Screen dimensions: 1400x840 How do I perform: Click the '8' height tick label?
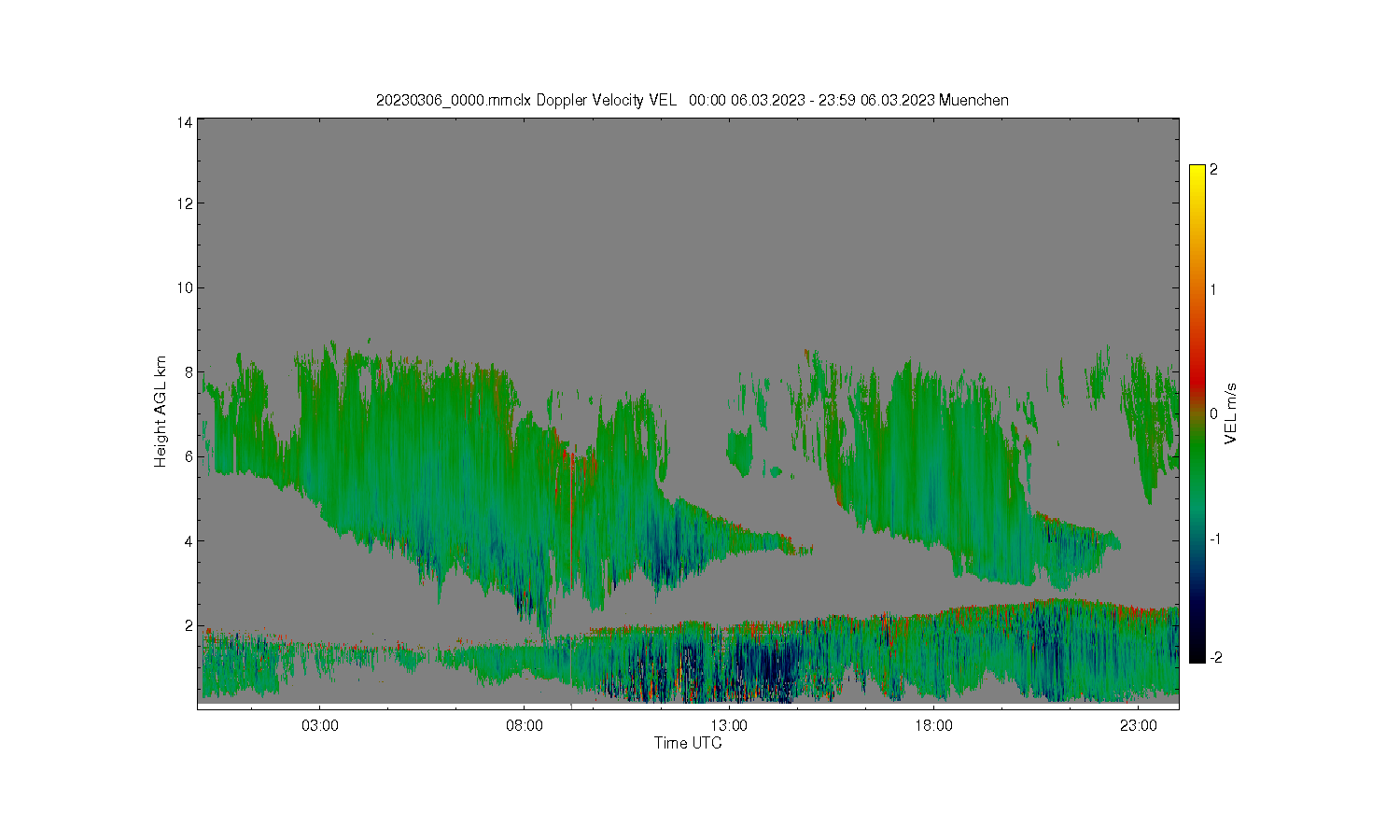coord(189,372)
